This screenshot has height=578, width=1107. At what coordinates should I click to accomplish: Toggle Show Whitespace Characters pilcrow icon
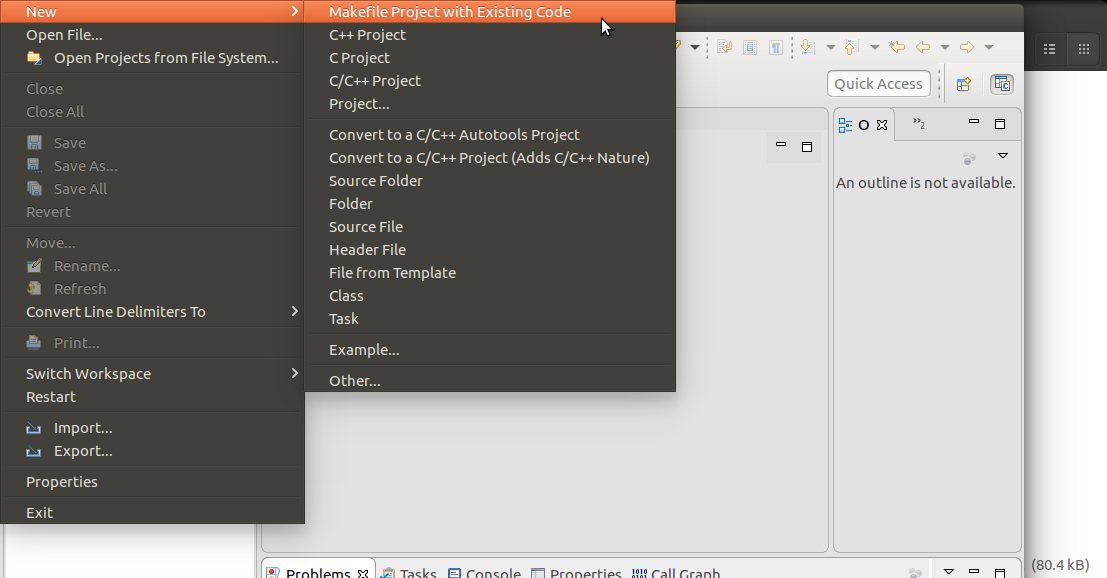point(776,47)
